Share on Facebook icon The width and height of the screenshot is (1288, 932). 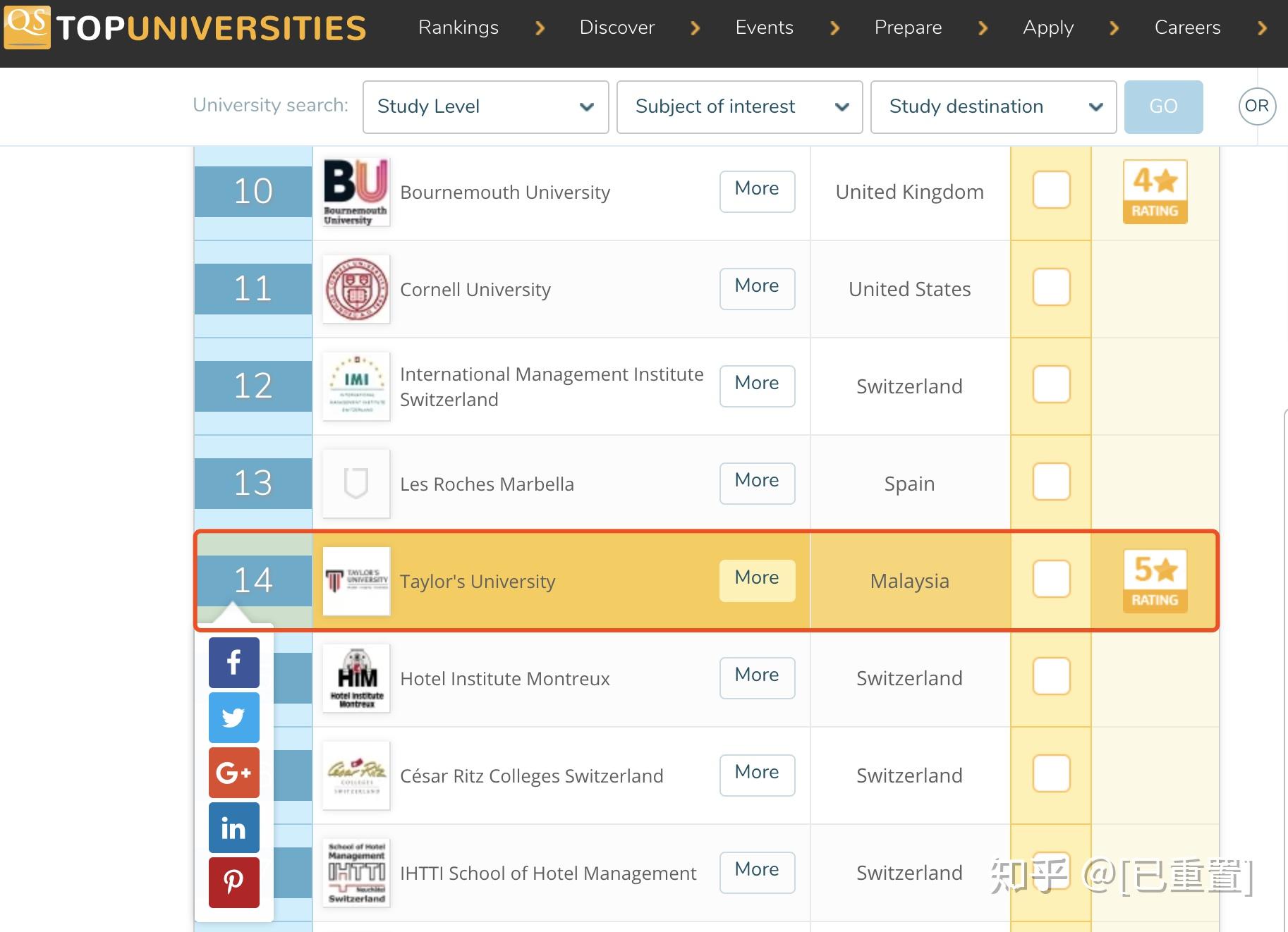pos(234,663)
